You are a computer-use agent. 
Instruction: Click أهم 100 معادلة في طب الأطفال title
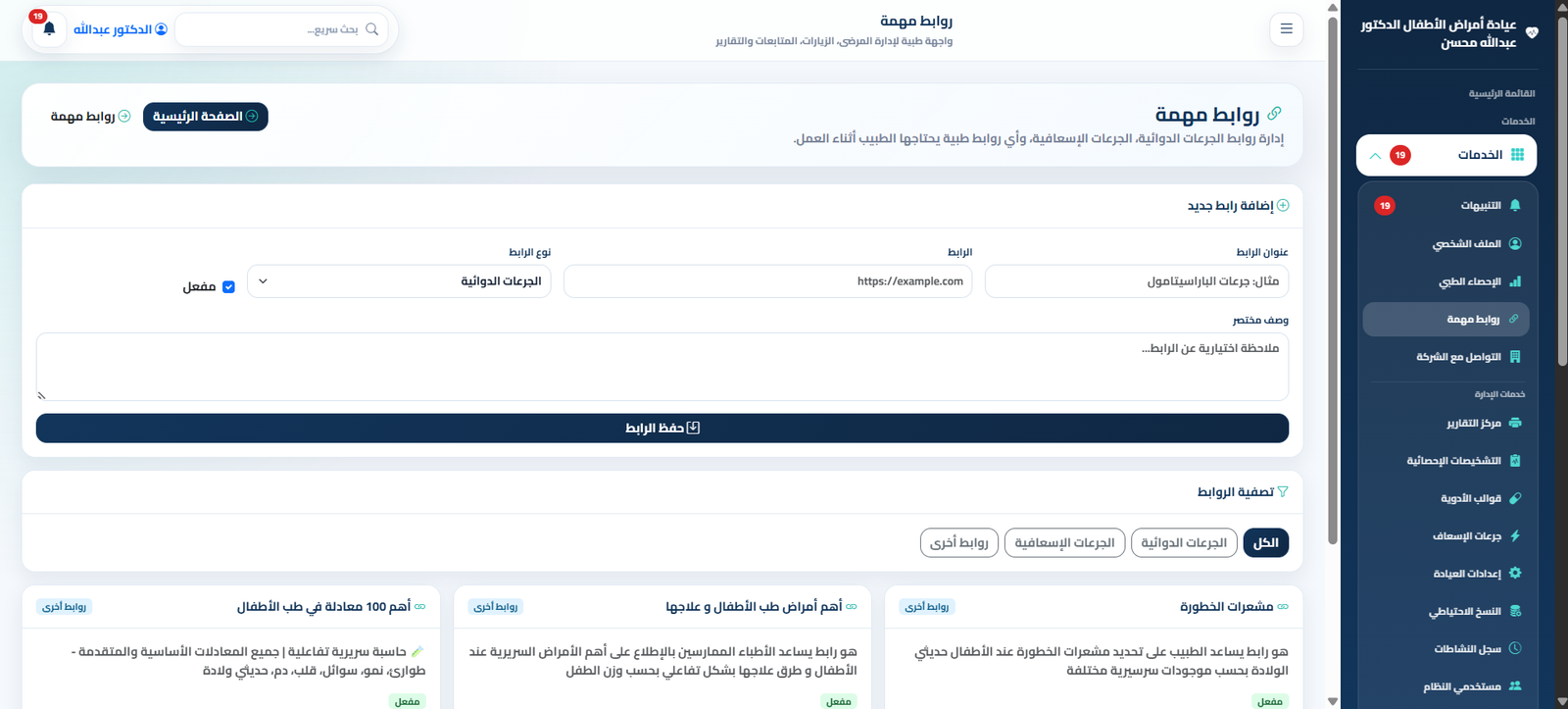click(323, 607)
